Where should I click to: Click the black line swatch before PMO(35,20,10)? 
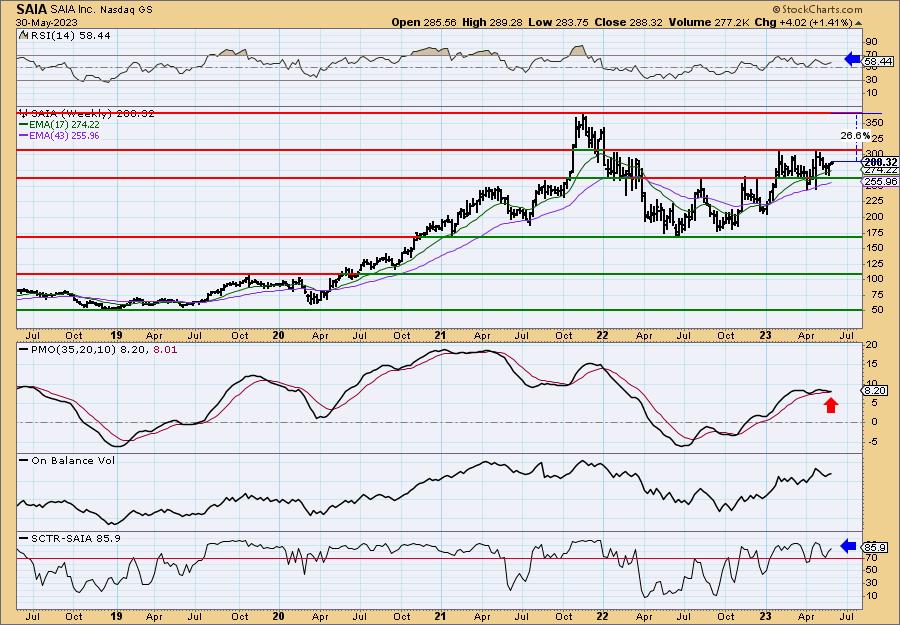24,349
